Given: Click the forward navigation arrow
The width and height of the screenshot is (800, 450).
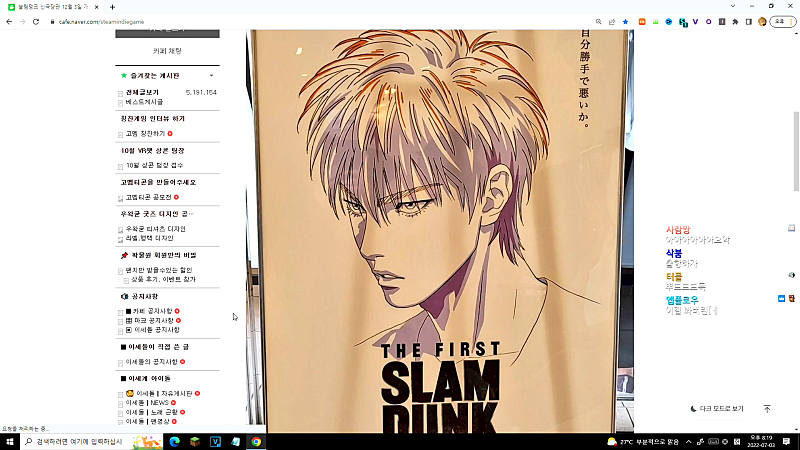Looking at the screenshot, I should point(22,22).
